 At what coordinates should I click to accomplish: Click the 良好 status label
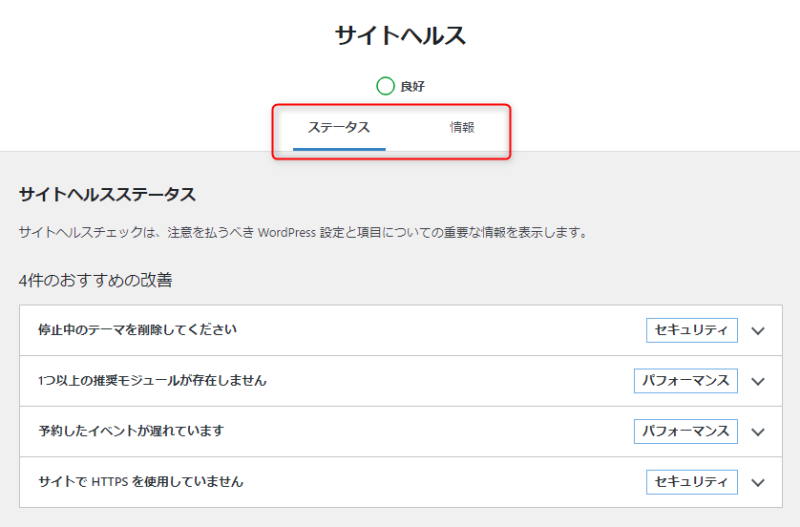(413, 87)
